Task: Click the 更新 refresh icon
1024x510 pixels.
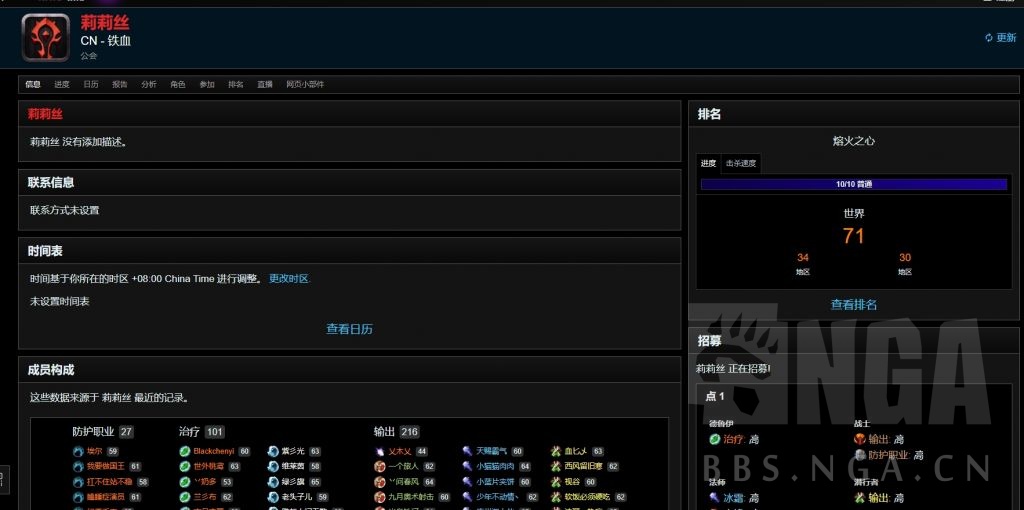Action: 988,38
